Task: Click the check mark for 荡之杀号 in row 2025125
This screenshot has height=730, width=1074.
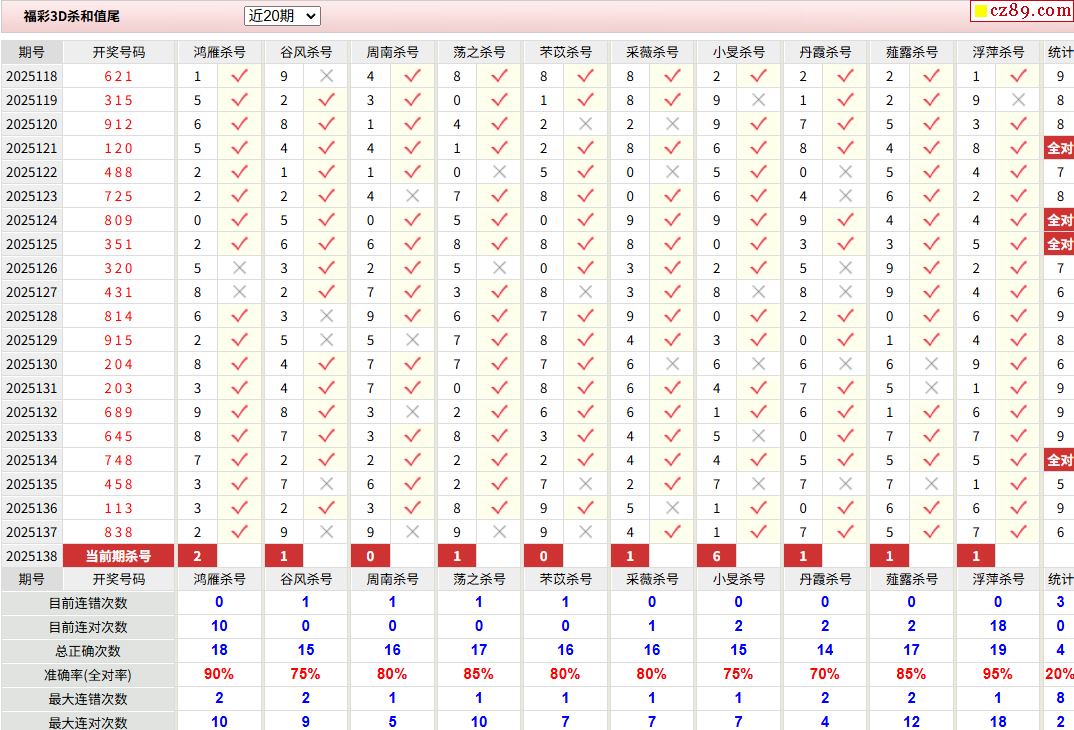Action: click(499, 244)
